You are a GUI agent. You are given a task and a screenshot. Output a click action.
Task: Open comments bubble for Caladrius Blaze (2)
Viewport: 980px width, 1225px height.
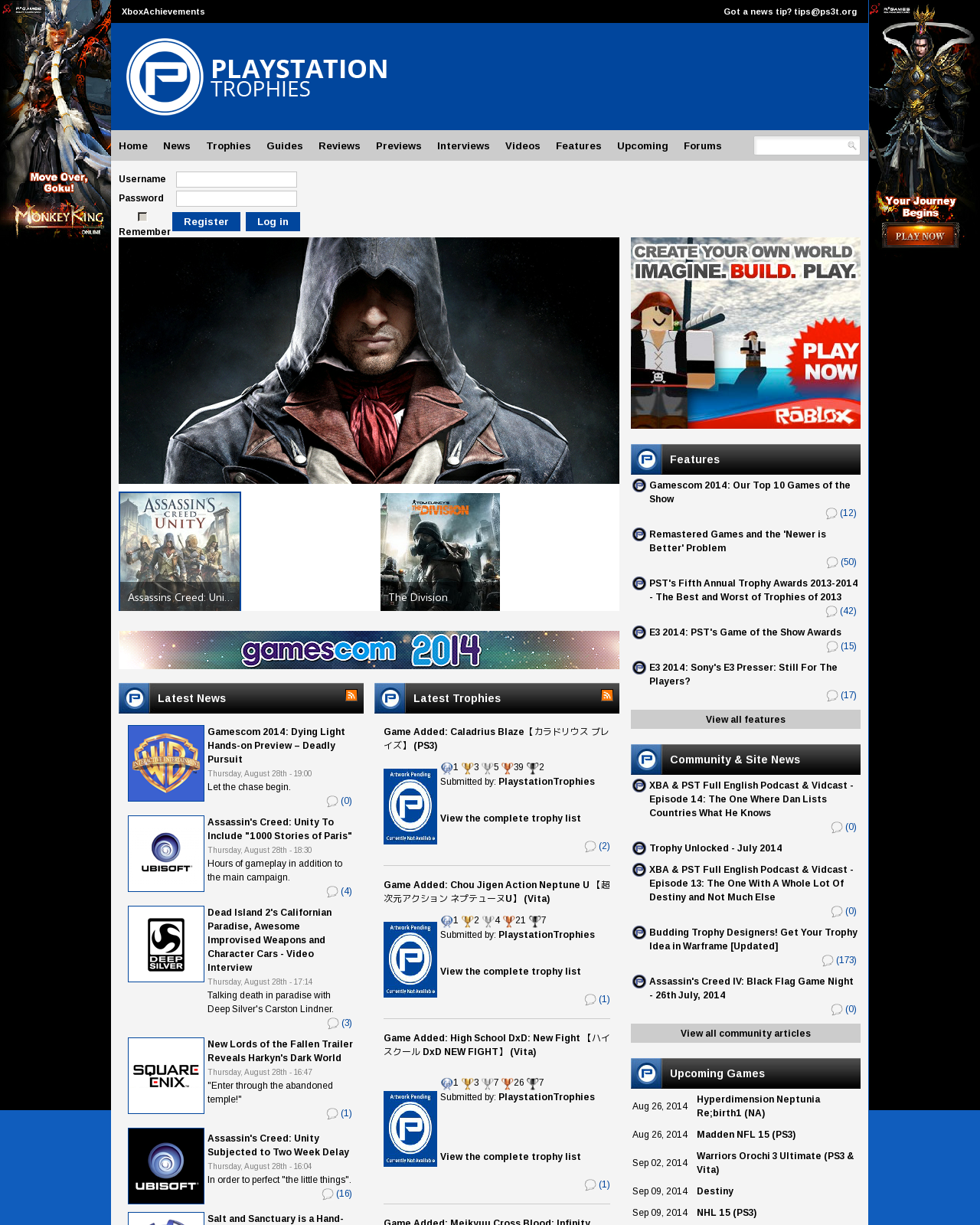click(x=590, y=847)
